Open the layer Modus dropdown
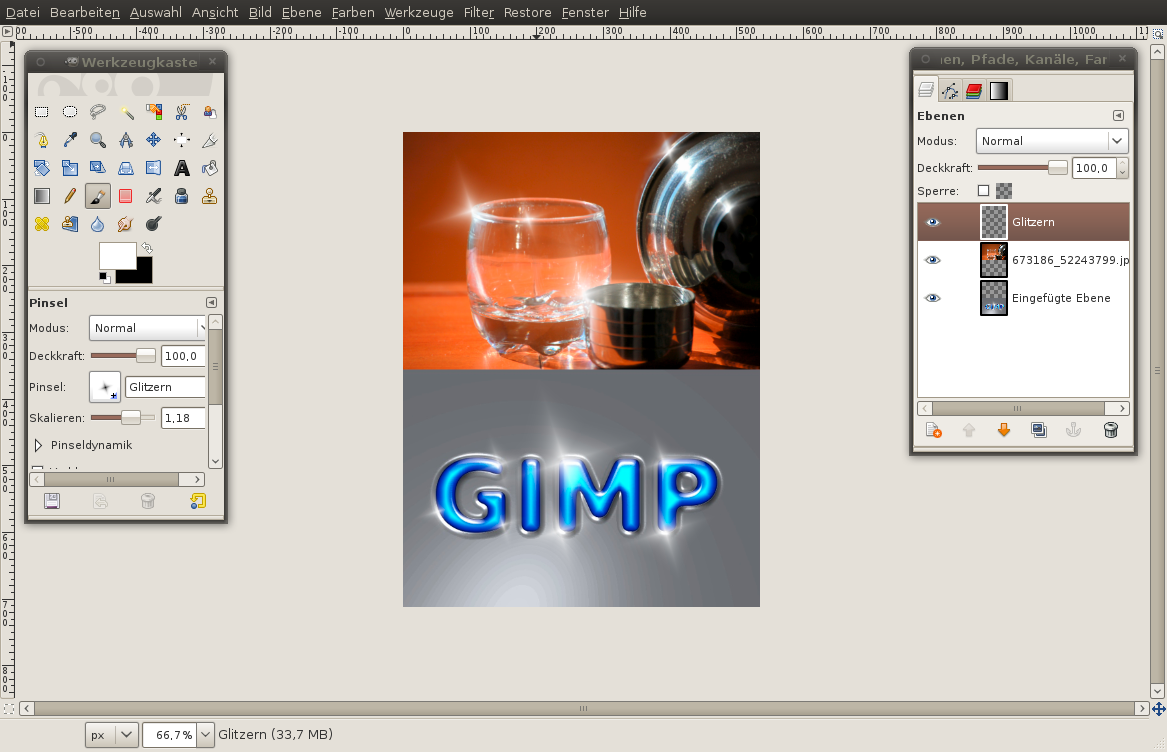 point(1052,141)
